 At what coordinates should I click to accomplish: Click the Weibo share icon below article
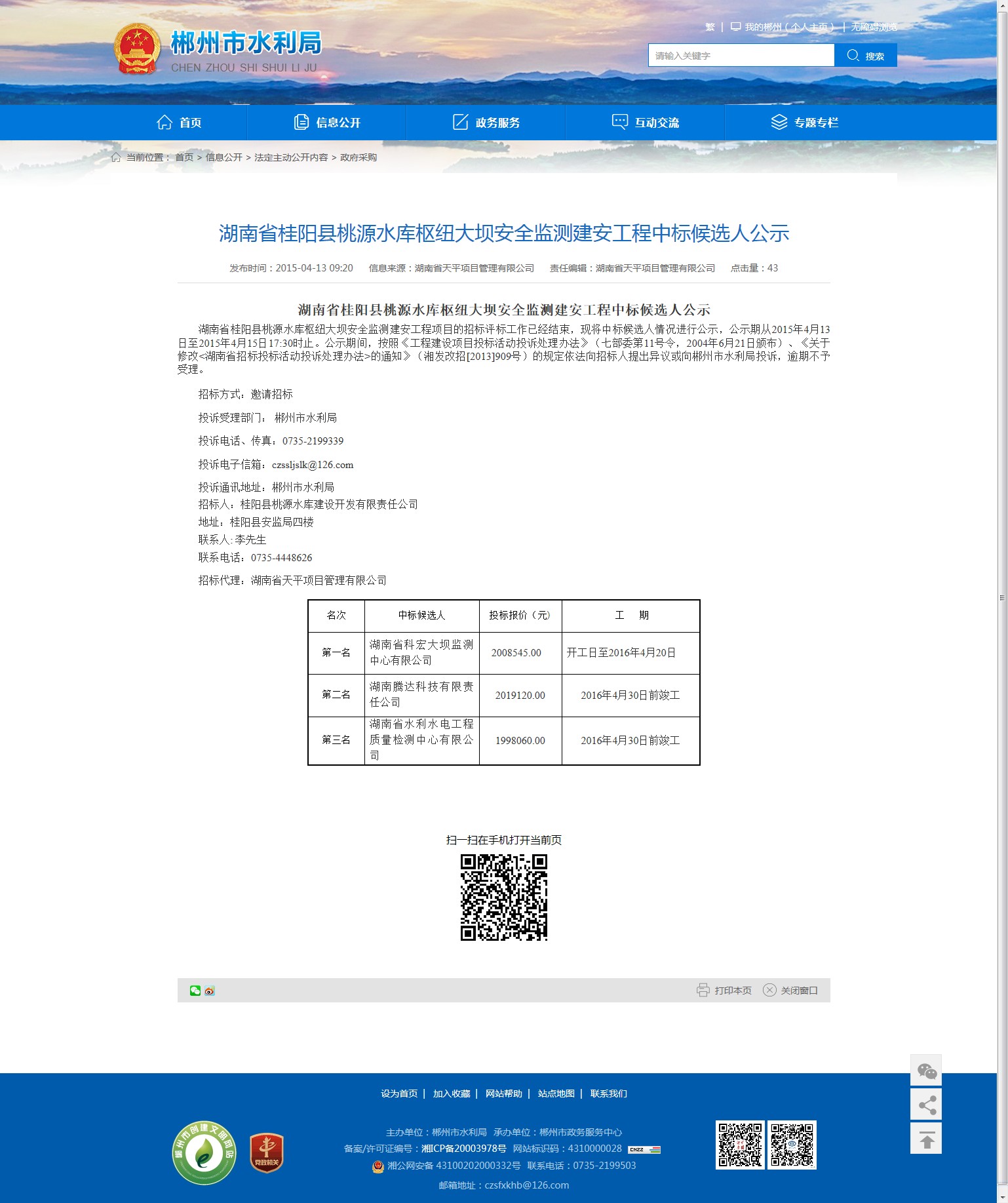pos(209,991)
